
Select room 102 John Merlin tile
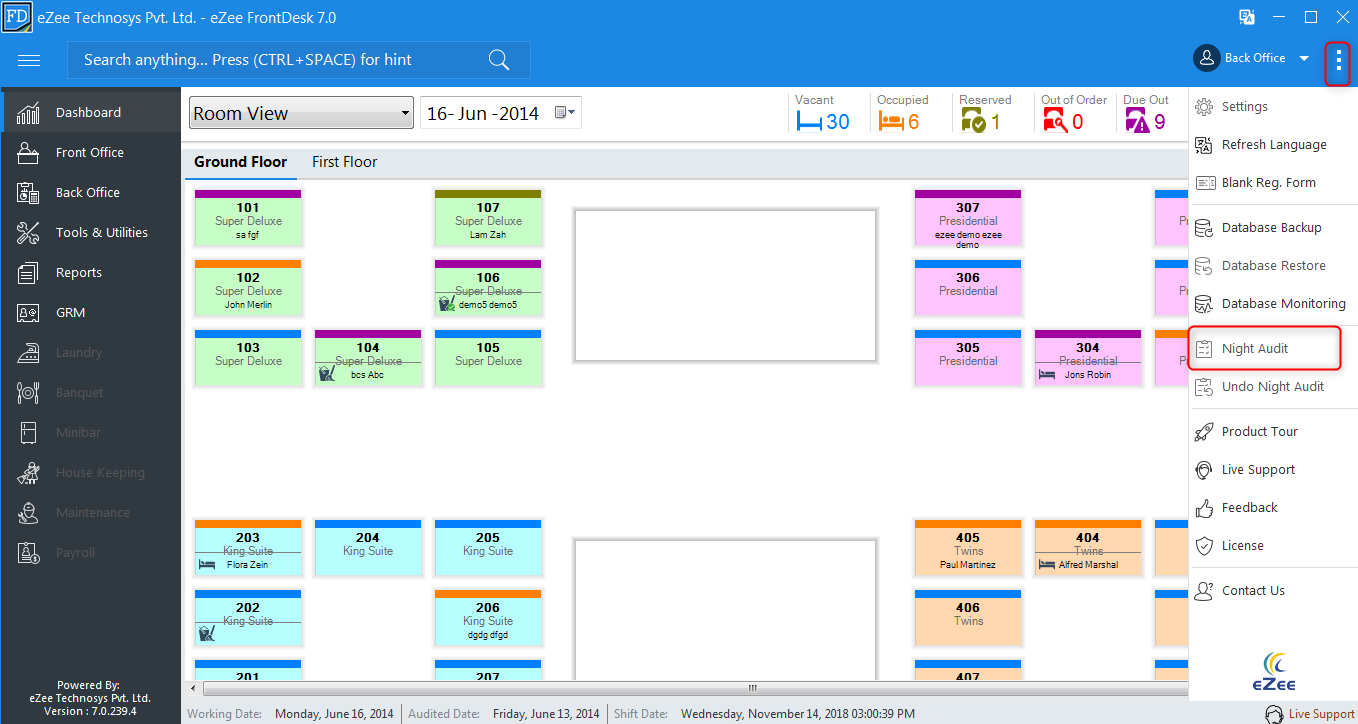pyautogui.click(x=248, y=288)
